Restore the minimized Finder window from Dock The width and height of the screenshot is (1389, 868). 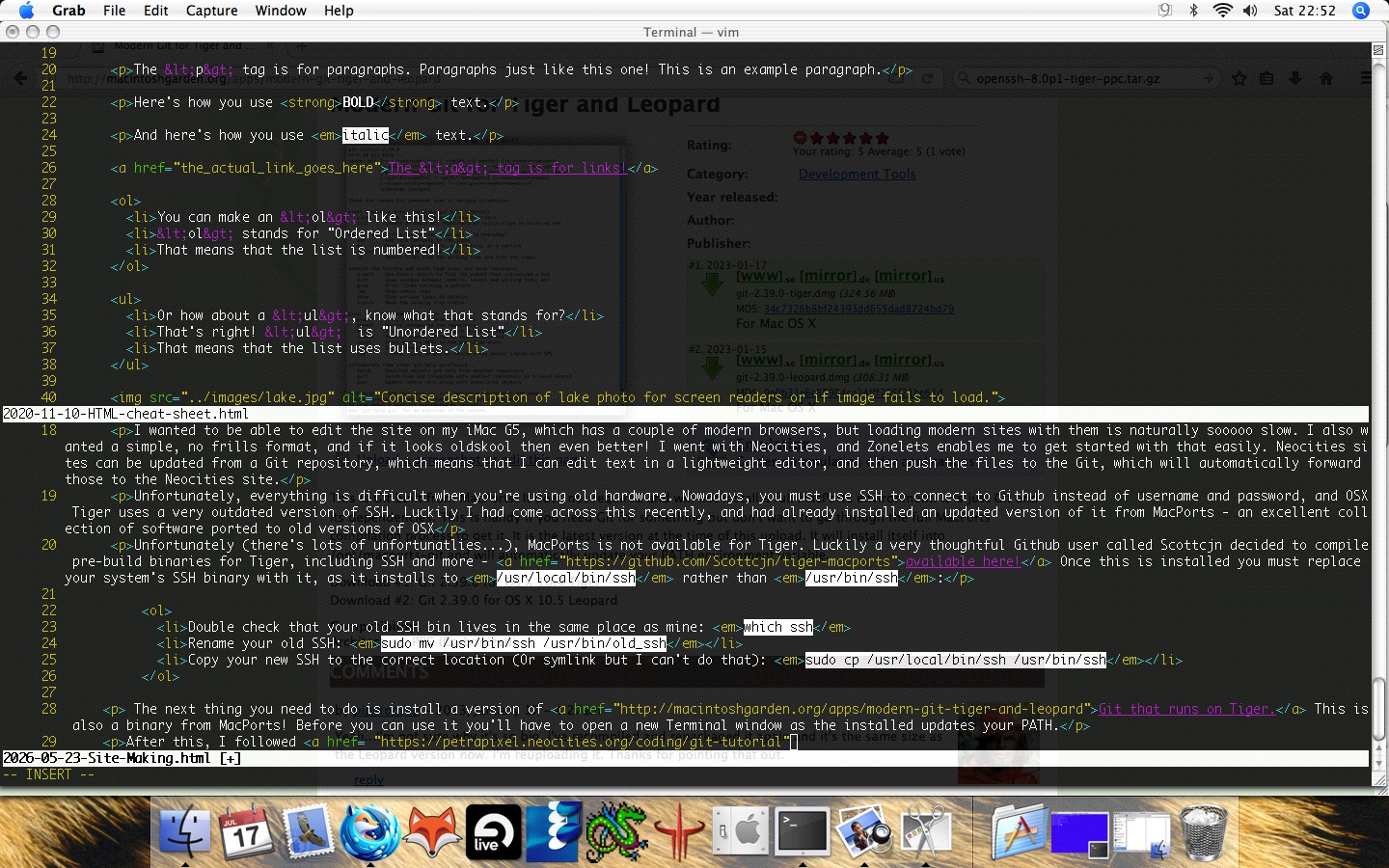(x=1141, y=834)
